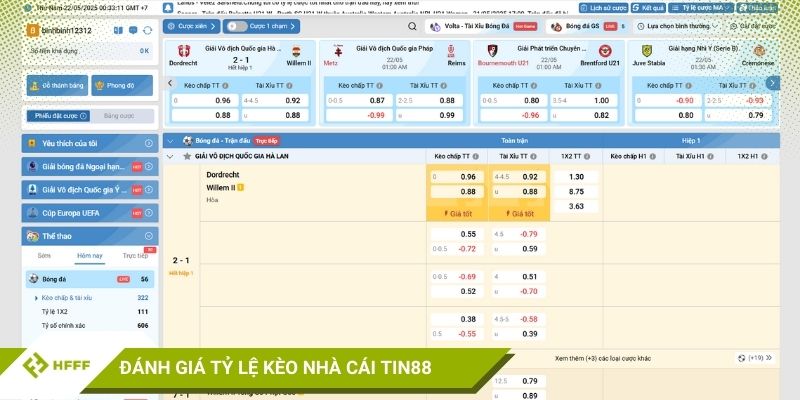Click info icon next to Kèo chấp H1 header
Image resolution: width=800 pixels, height=400 pixels.
coord(653,157)
